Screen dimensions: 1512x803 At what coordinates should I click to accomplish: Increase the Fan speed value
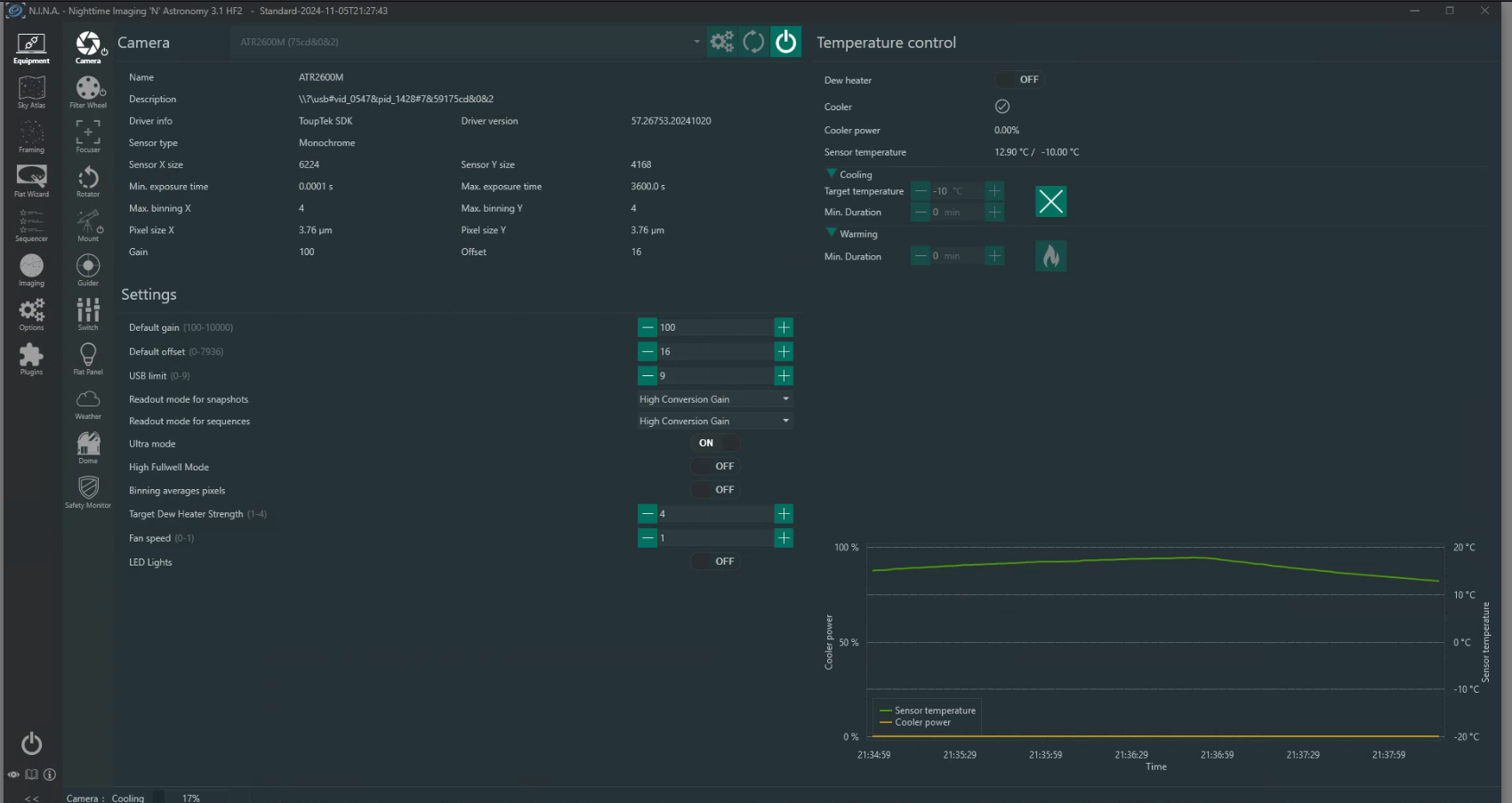(x=784, y=538)
